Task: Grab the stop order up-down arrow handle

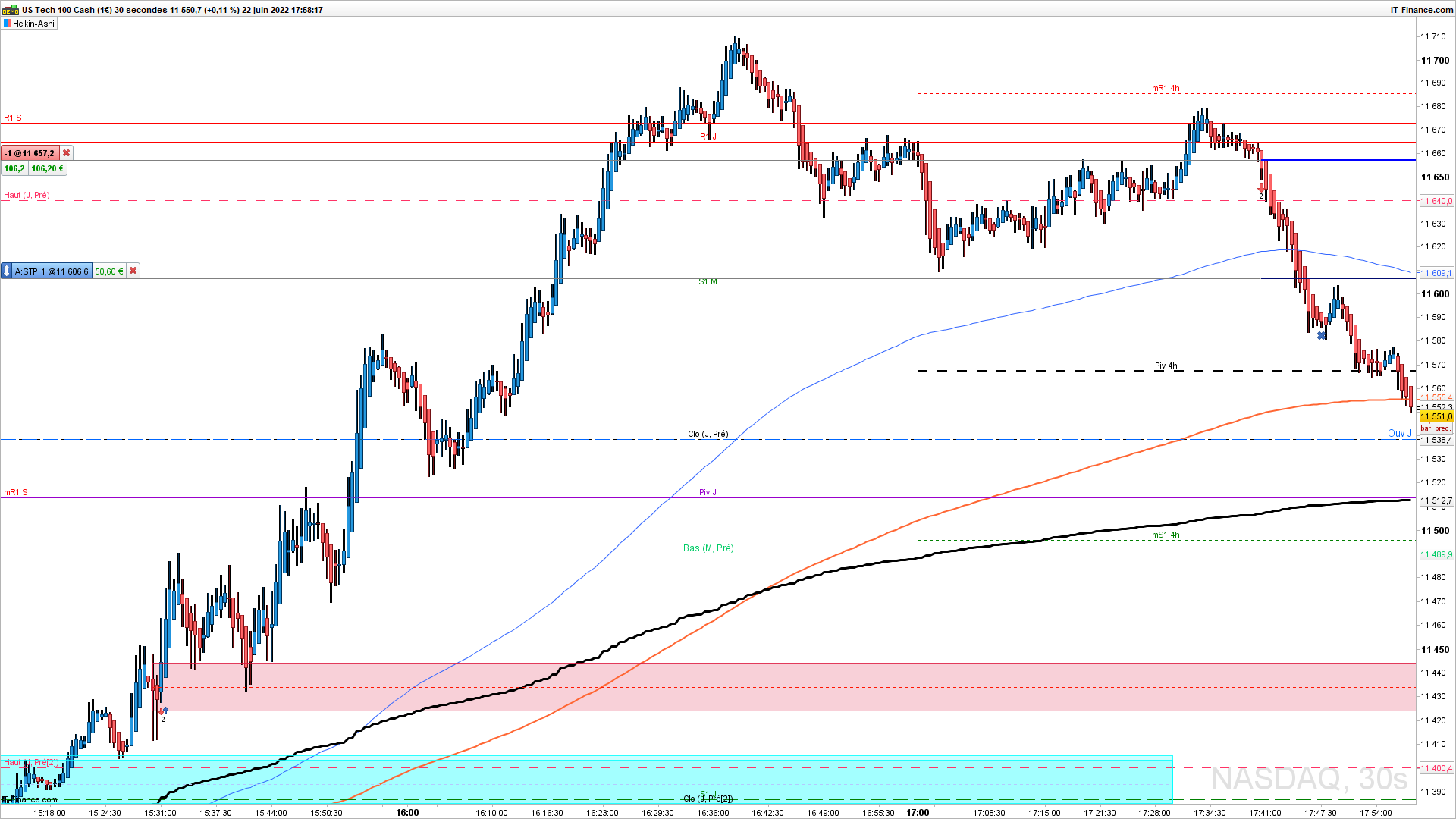Action: (x=7, y=271)
